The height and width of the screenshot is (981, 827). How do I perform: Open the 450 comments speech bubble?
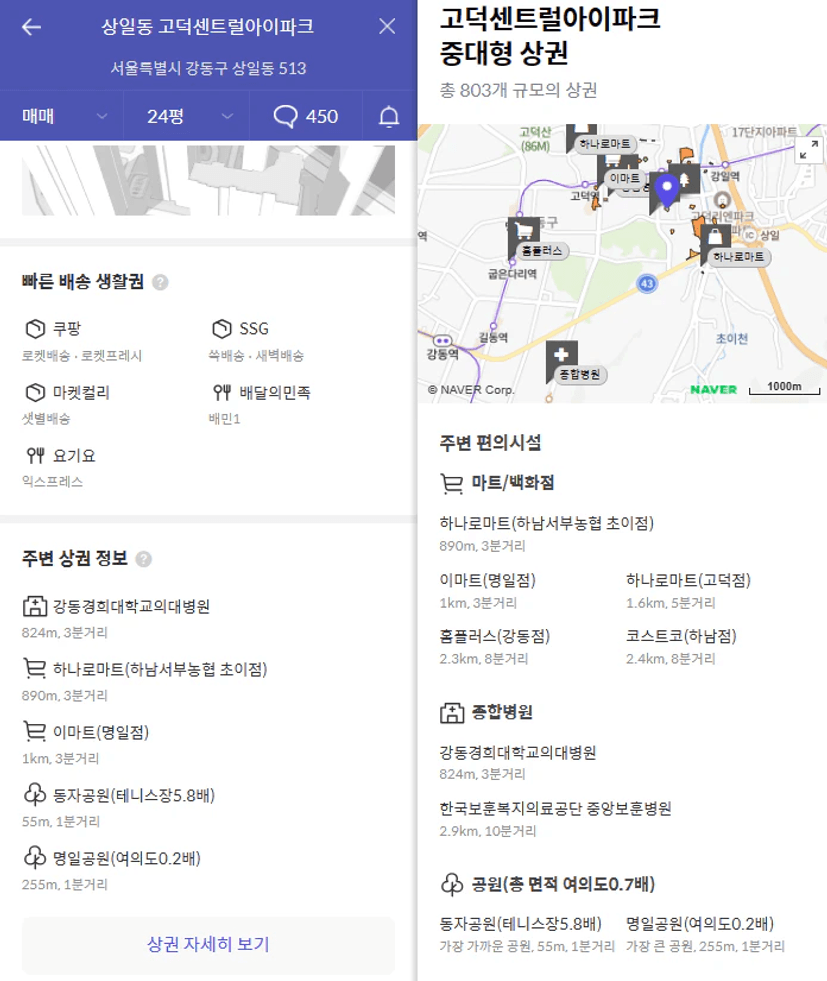tap(306, 116)
